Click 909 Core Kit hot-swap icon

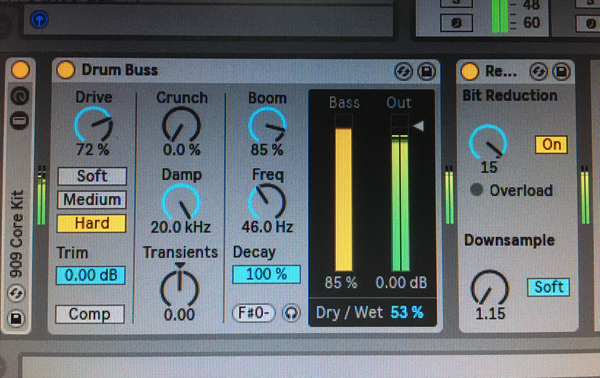(x=16, y=293)
